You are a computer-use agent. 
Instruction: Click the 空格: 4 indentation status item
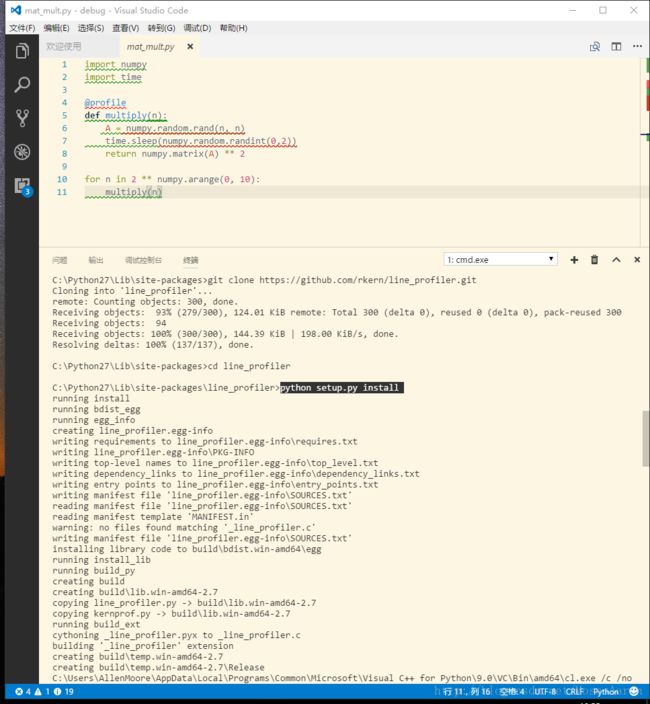point(512,692)
